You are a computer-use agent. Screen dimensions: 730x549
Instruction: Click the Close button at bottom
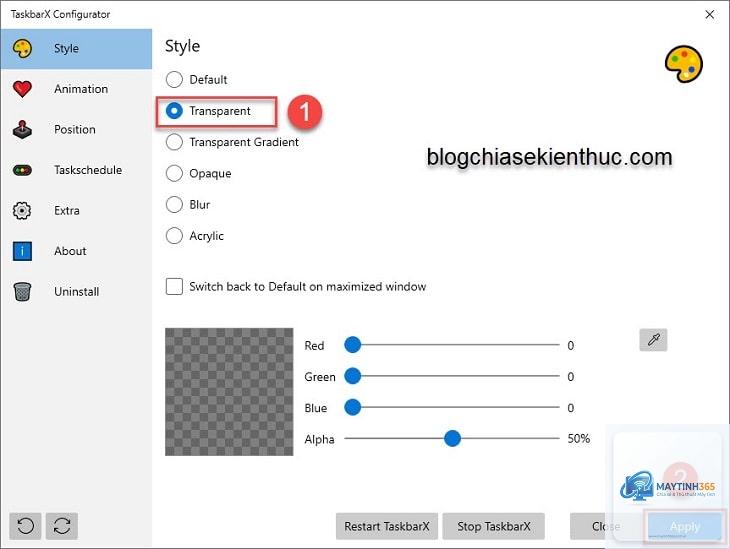[x=606, y=526]
